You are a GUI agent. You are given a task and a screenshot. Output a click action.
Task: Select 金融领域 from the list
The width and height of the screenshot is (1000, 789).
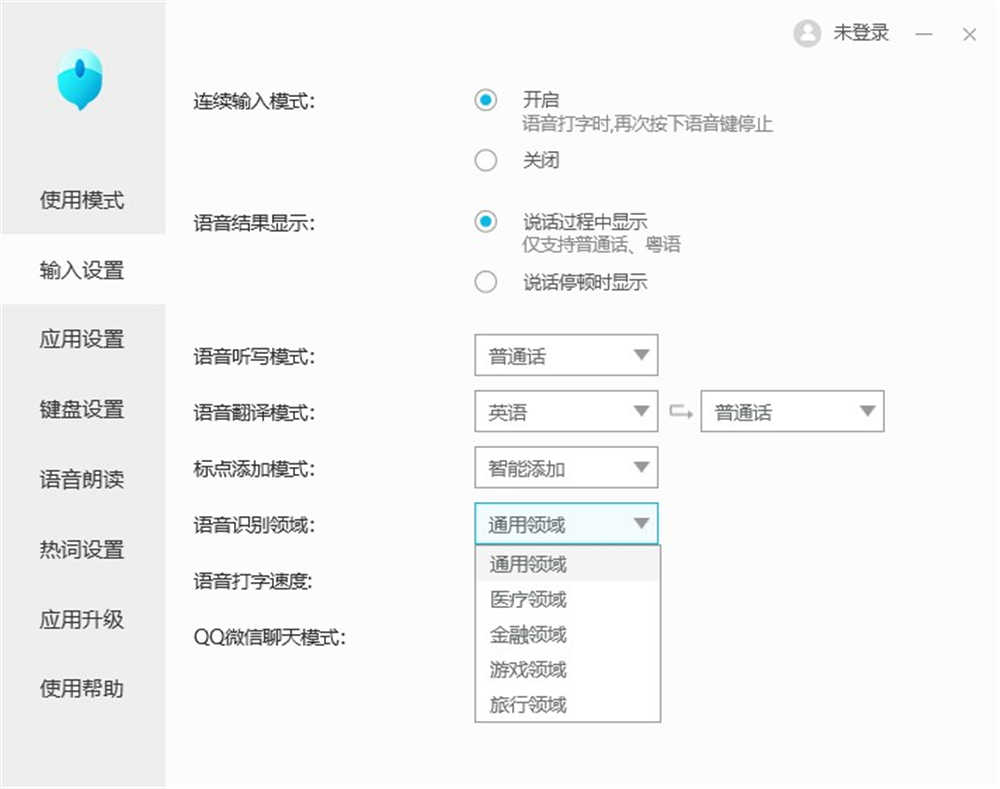(568, 634)
